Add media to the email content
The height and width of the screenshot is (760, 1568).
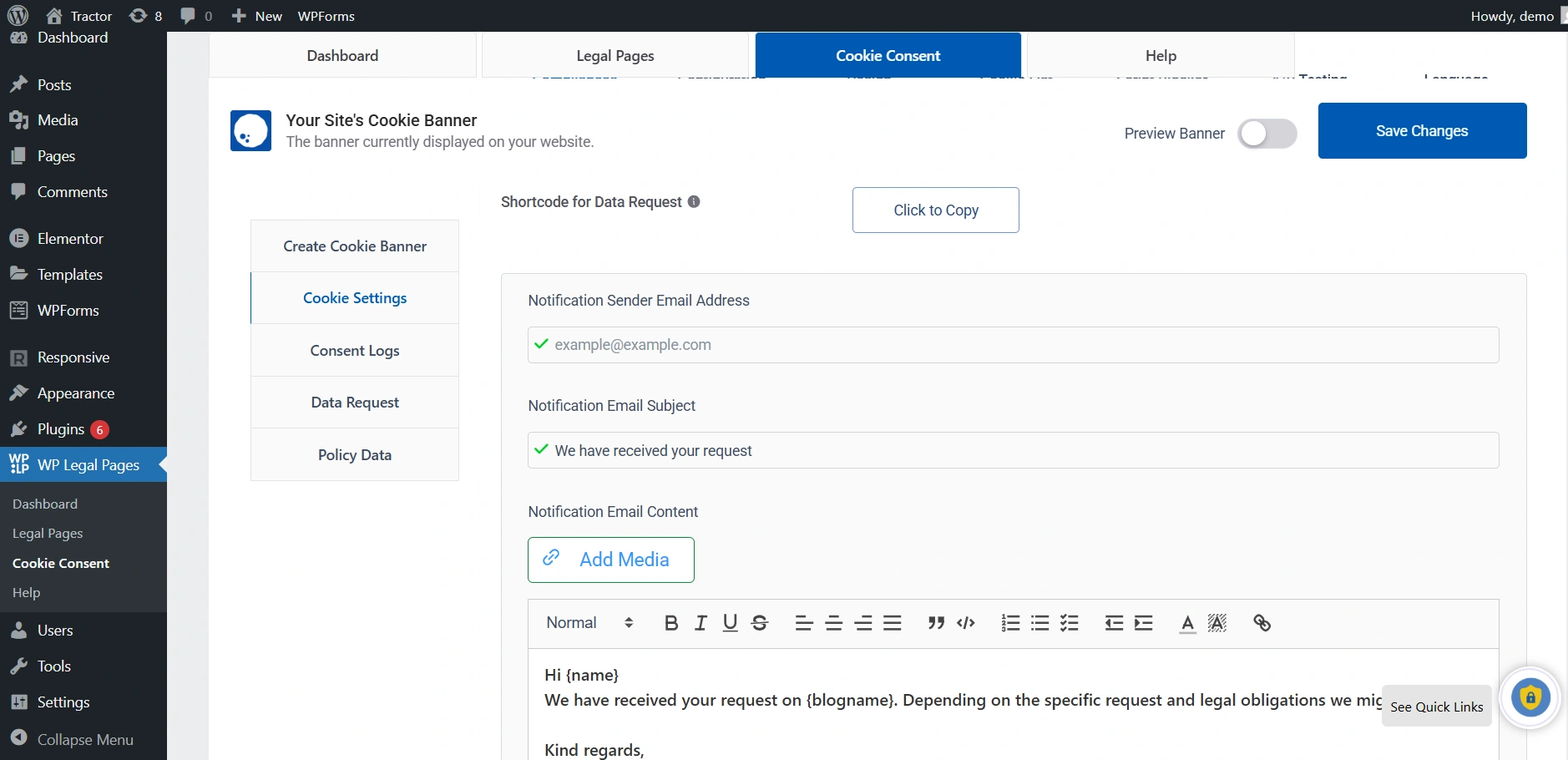point(611,560)
